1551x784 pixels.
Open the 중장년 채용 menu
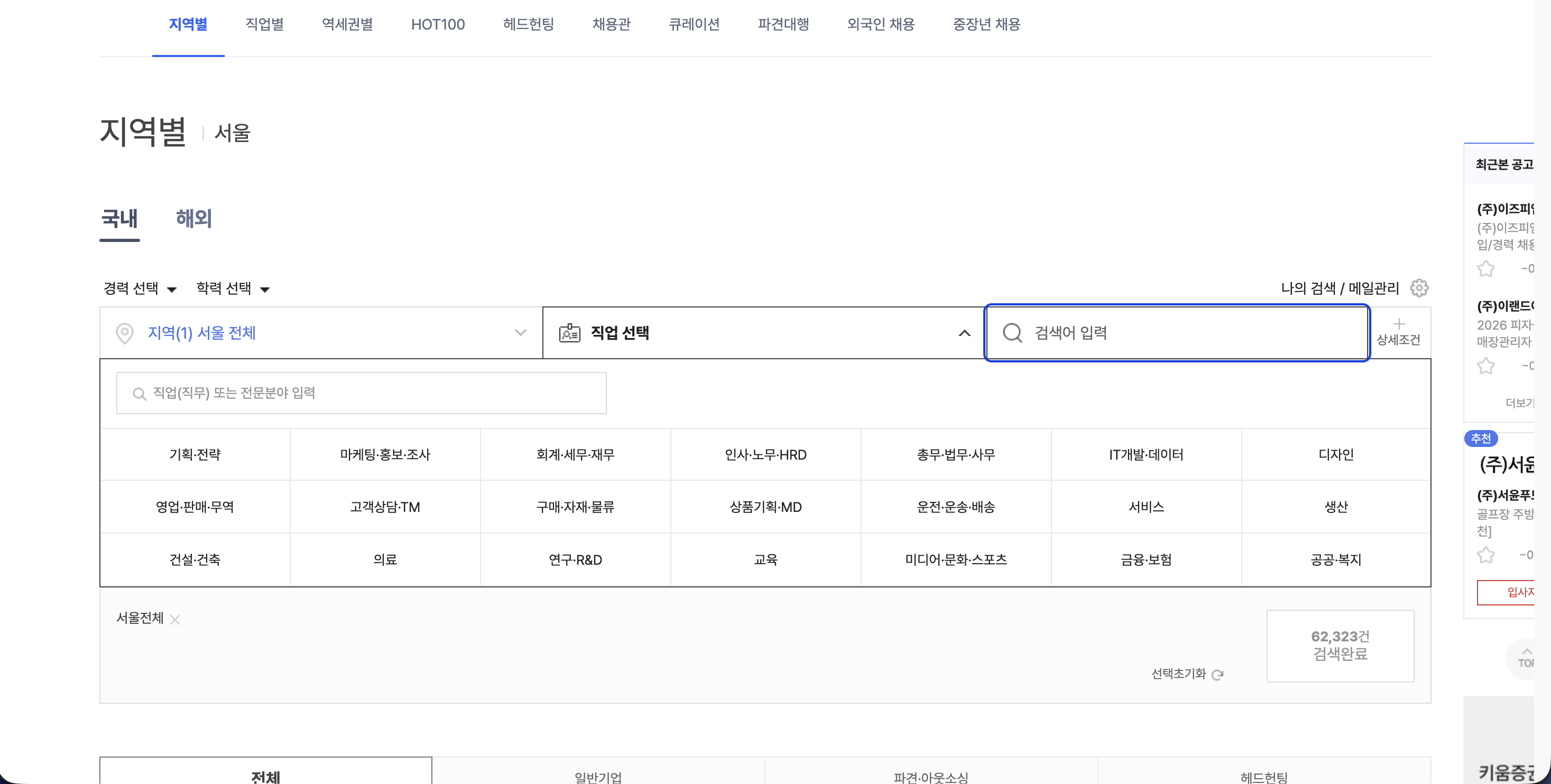(986, 25)
